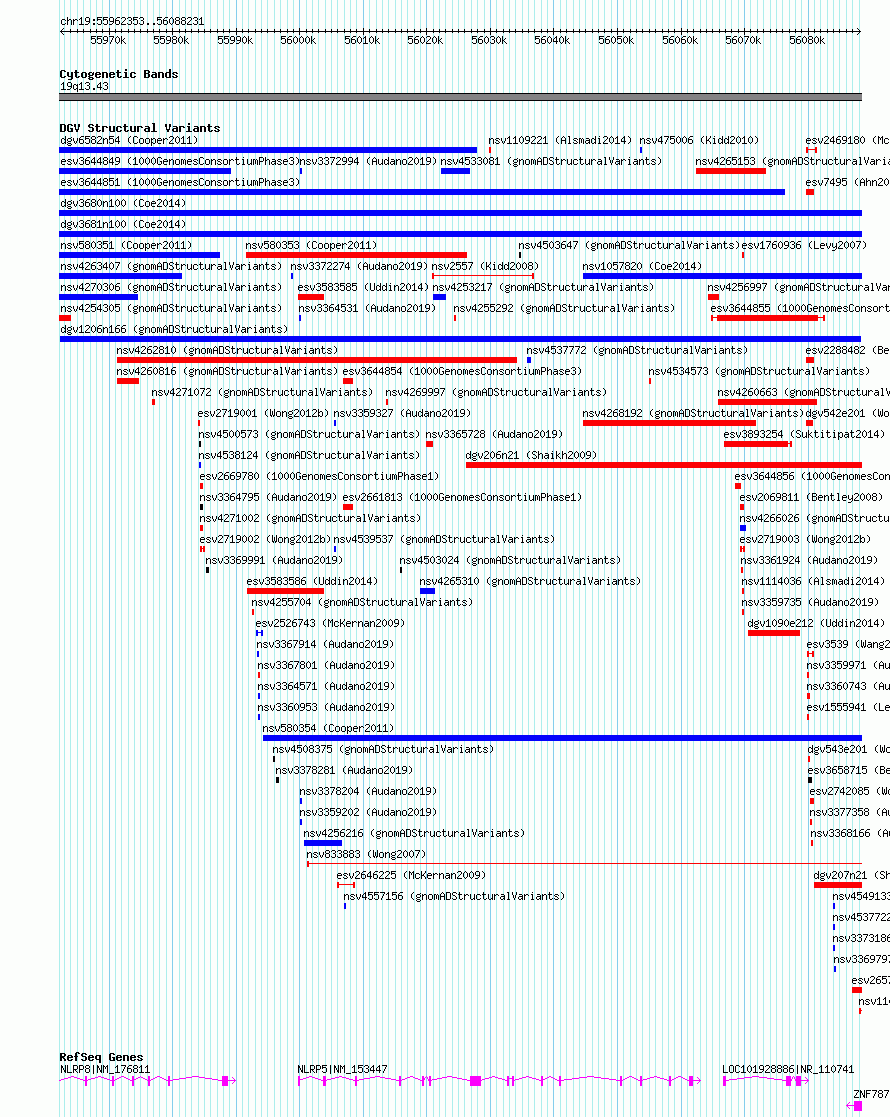Image resolution: width=890 pixels, height=1117 pixels.
Task: Open the nsv475006 (Kidd2010) variant
Action: (698, 140)
